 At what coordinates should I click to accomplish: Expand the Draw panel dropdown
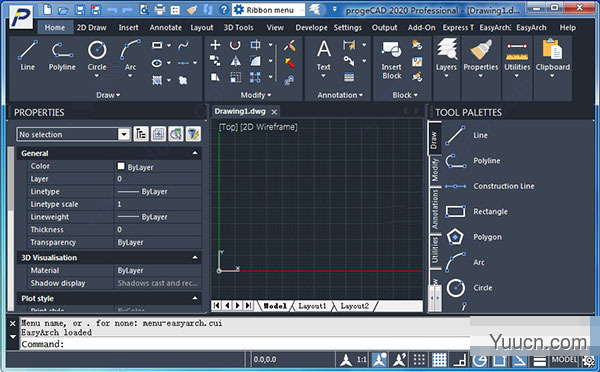[108, 95]
